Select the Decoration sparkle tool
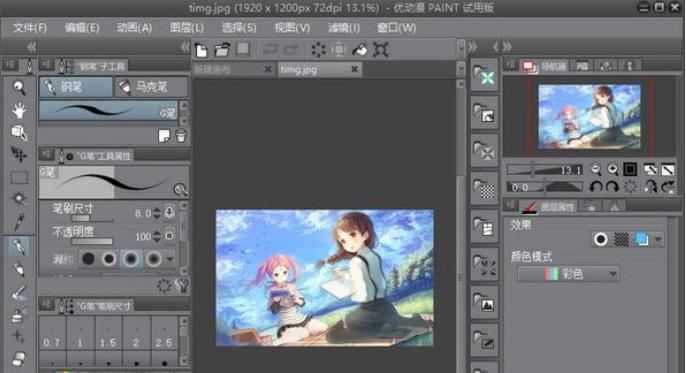Viewport: 686px width, 373px height. [19, 336]
